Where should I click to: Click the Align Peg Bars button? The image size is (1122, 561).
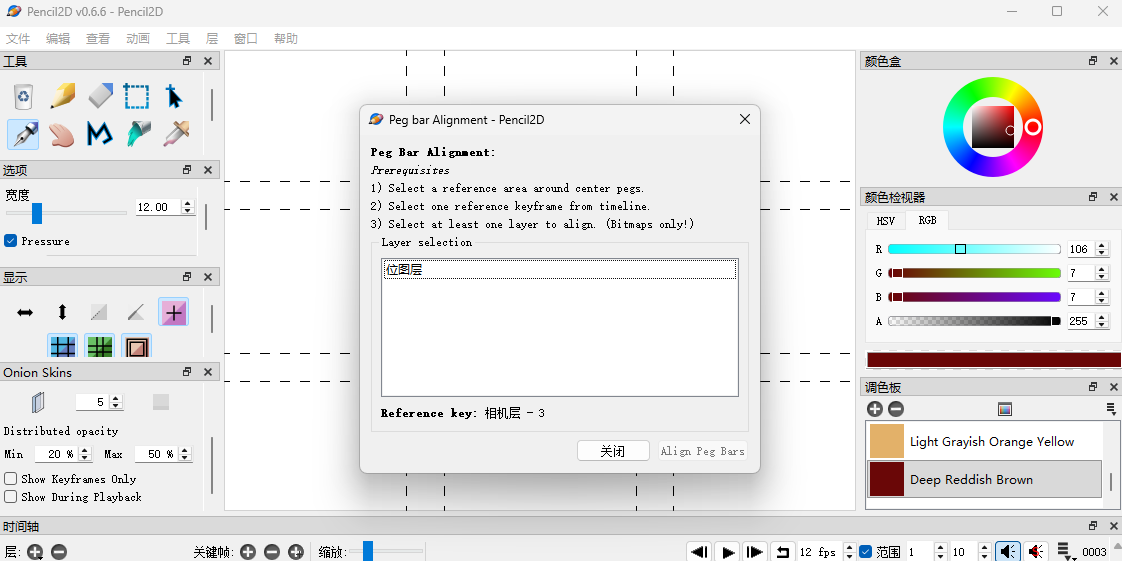point(703,451)
